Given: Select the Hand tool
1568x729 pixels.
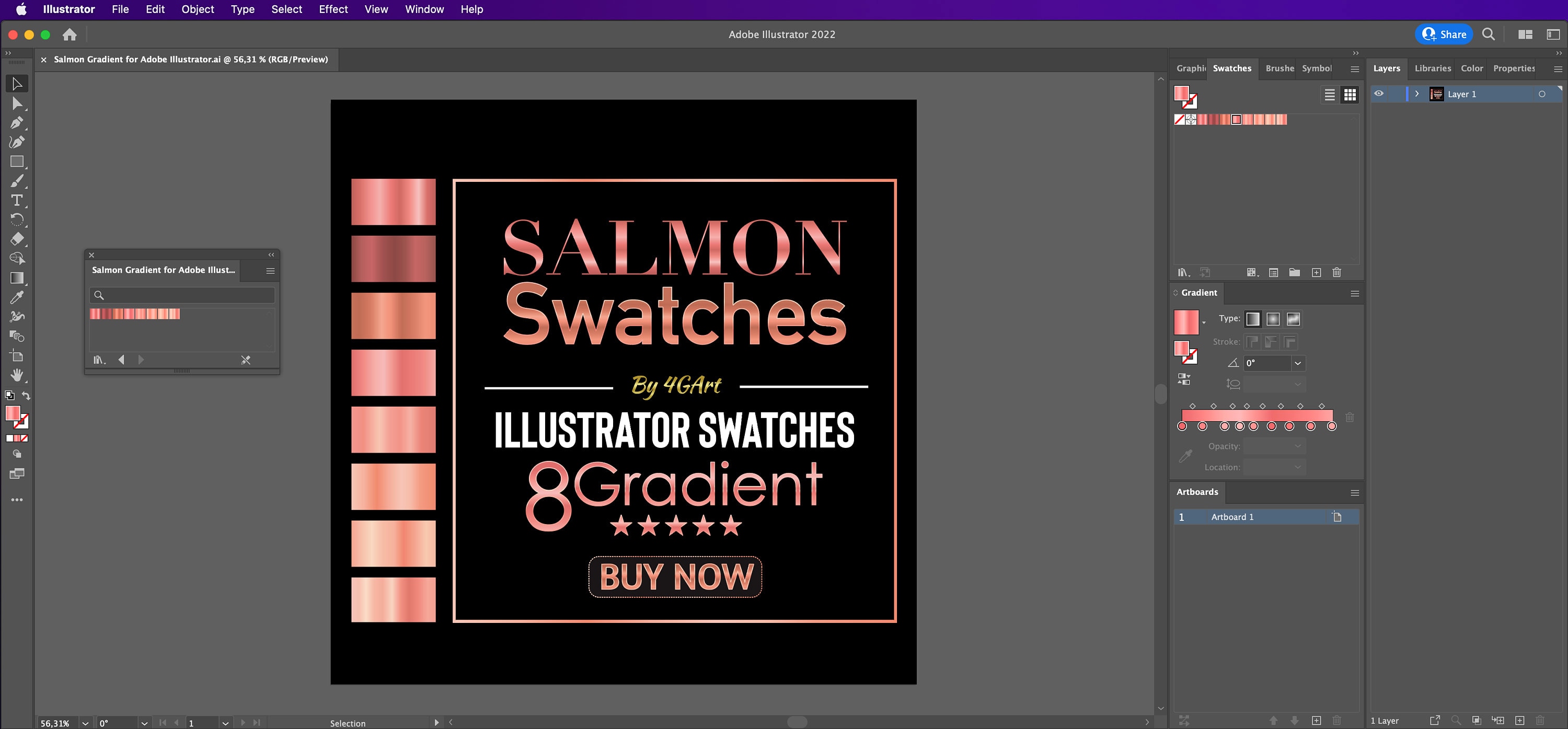Looking at the screenshot, I should point(17,375).
